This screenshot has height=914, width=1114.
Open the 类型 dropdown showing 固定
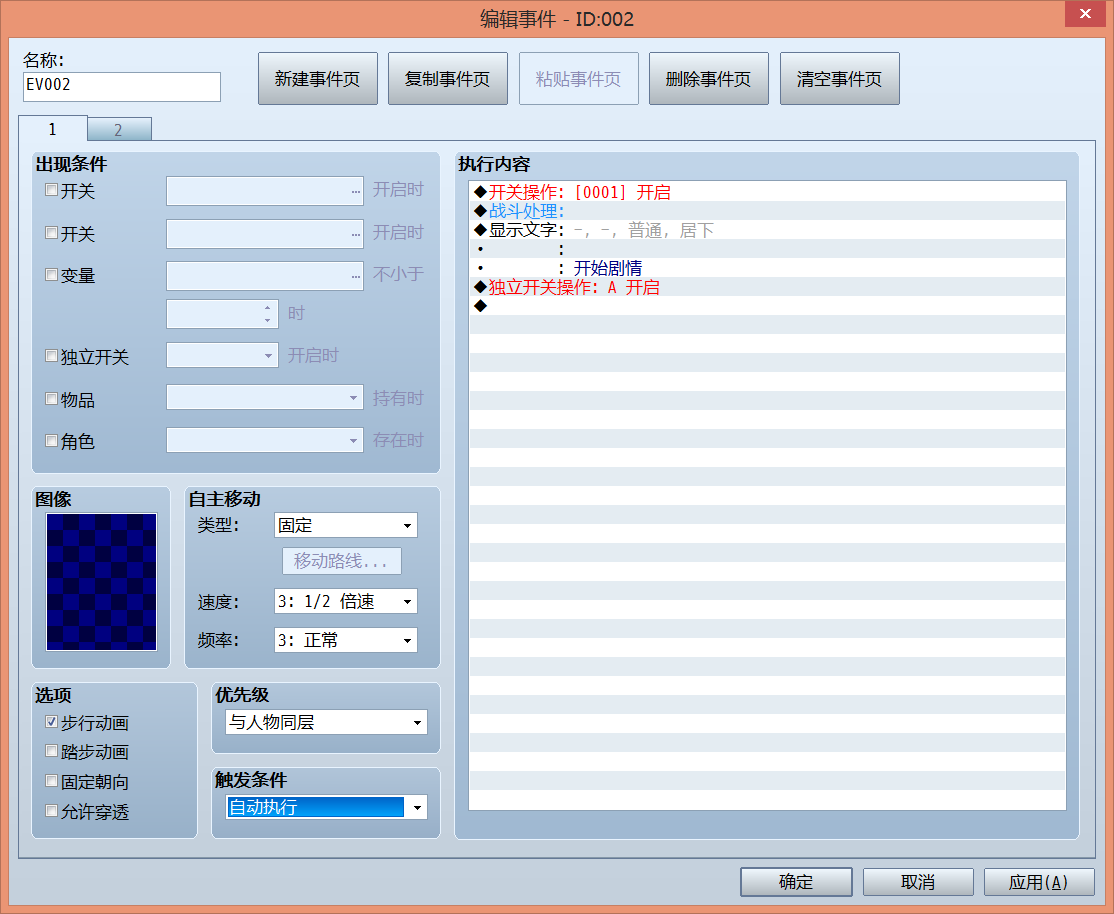pyautogui.click(x=345, y=525)
